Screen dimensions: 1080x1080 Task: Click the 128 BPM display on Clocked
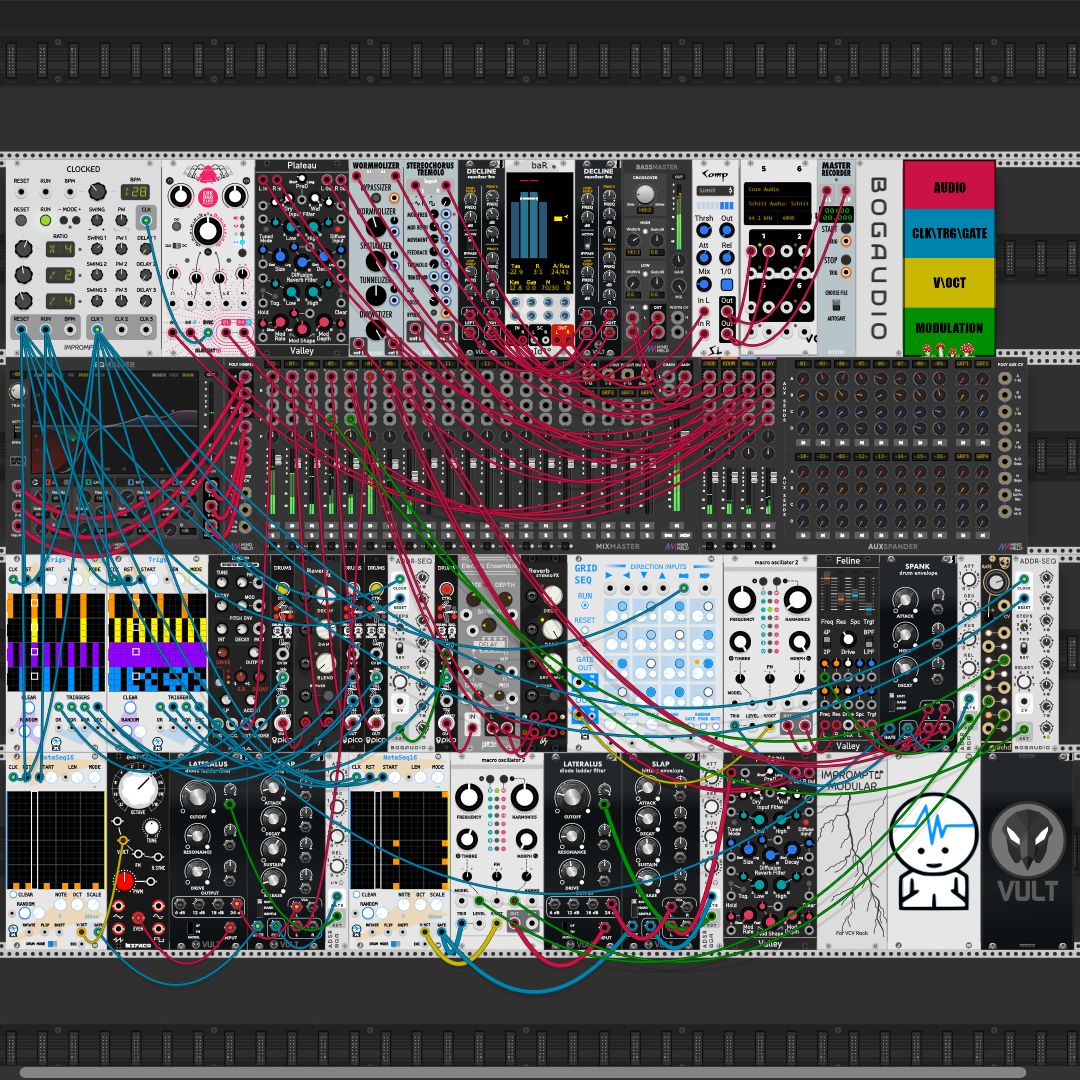coord(135,191)
